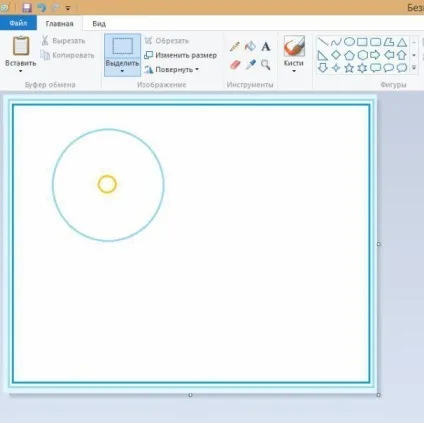Switch to the Вид tab
The image size is (424, 423).
coord(99,24)
